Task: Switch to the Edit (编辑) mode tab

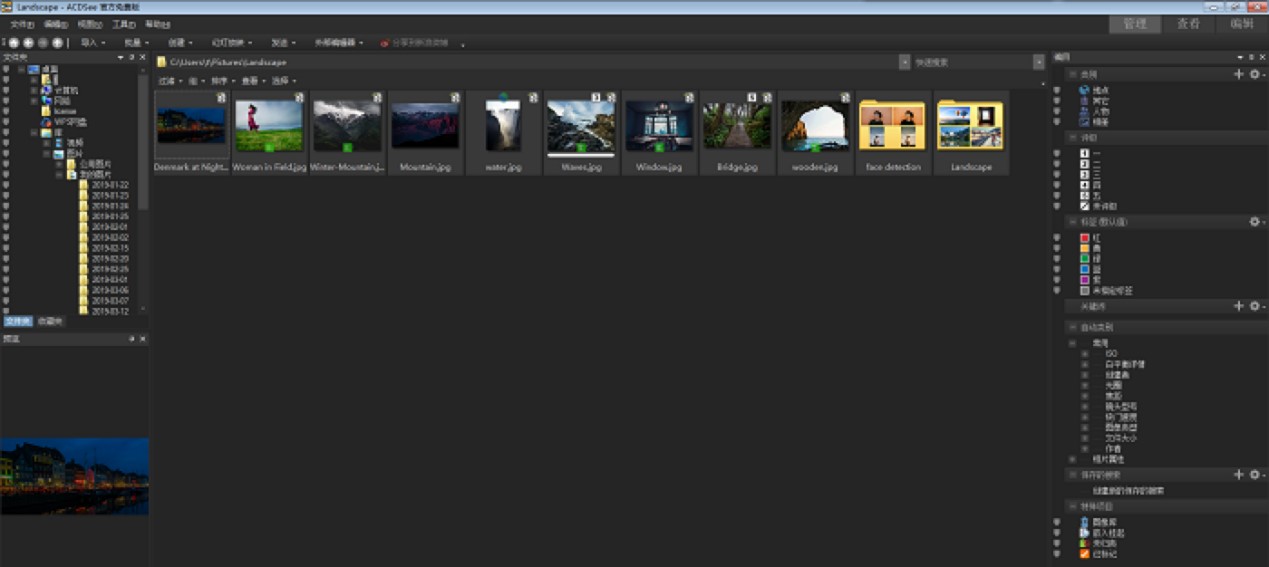Action: [1241, 24]
